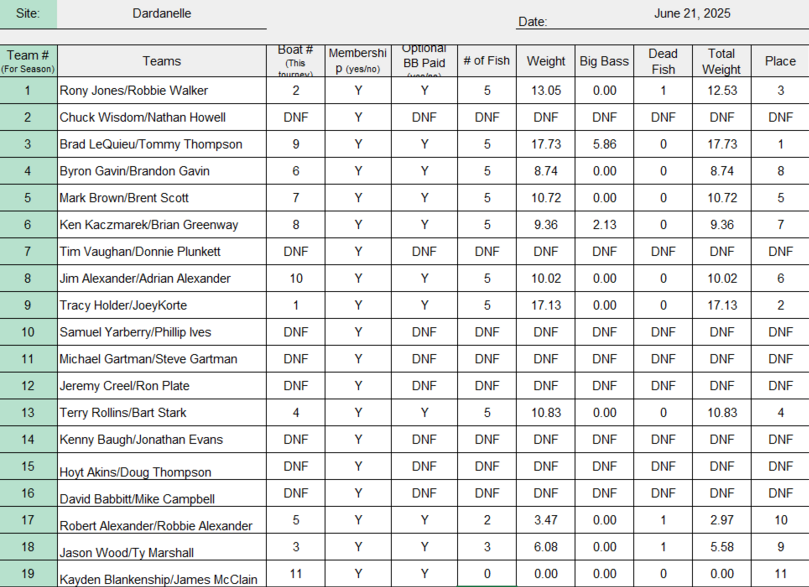This screenshot has height=587, width=809.
Task: Select boat number 11 cell
Action: tap(296, 574)
